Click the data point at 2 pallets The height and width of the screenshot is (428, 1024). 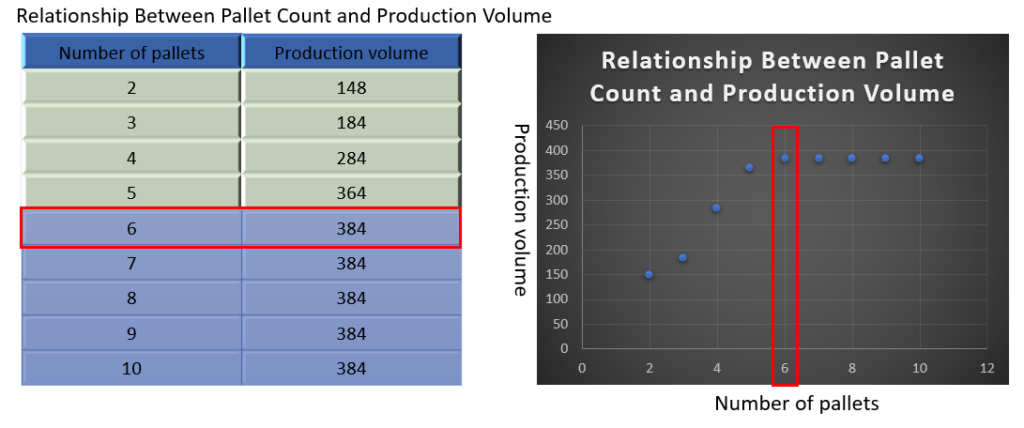[x=649, y=274]
